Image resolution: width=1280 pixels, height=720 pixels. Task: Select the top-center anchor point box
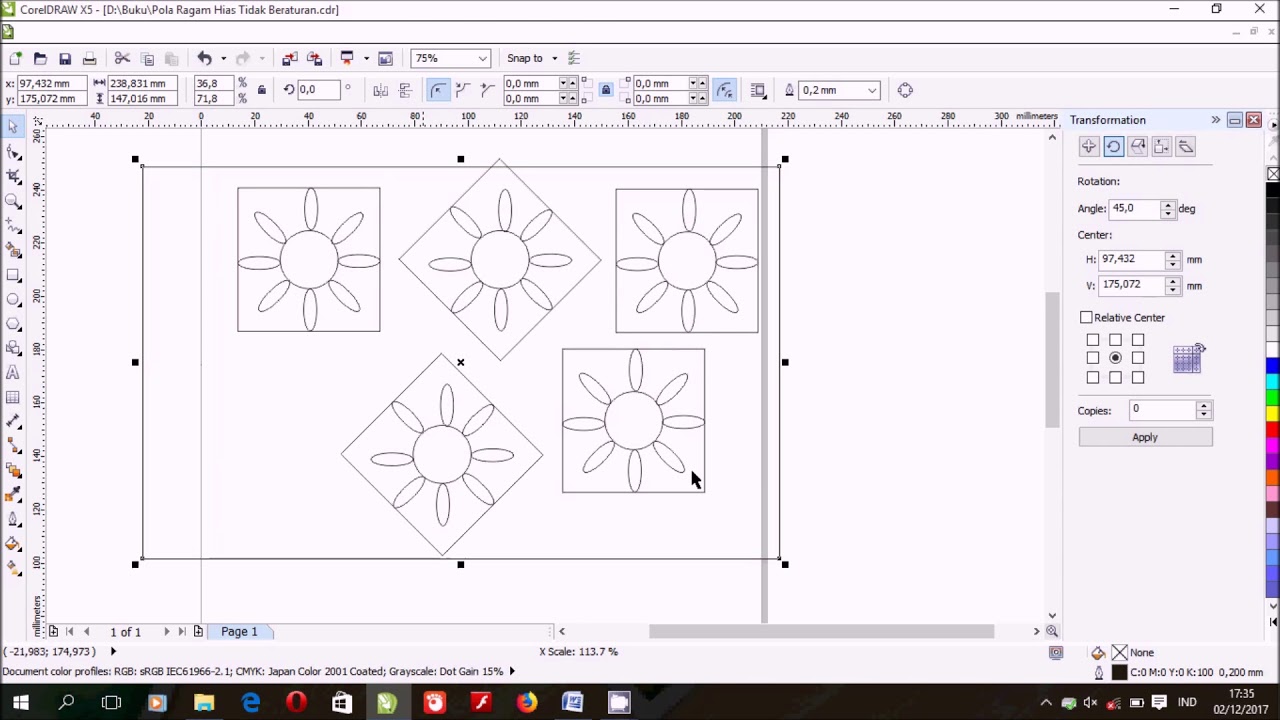[1115, 340]
